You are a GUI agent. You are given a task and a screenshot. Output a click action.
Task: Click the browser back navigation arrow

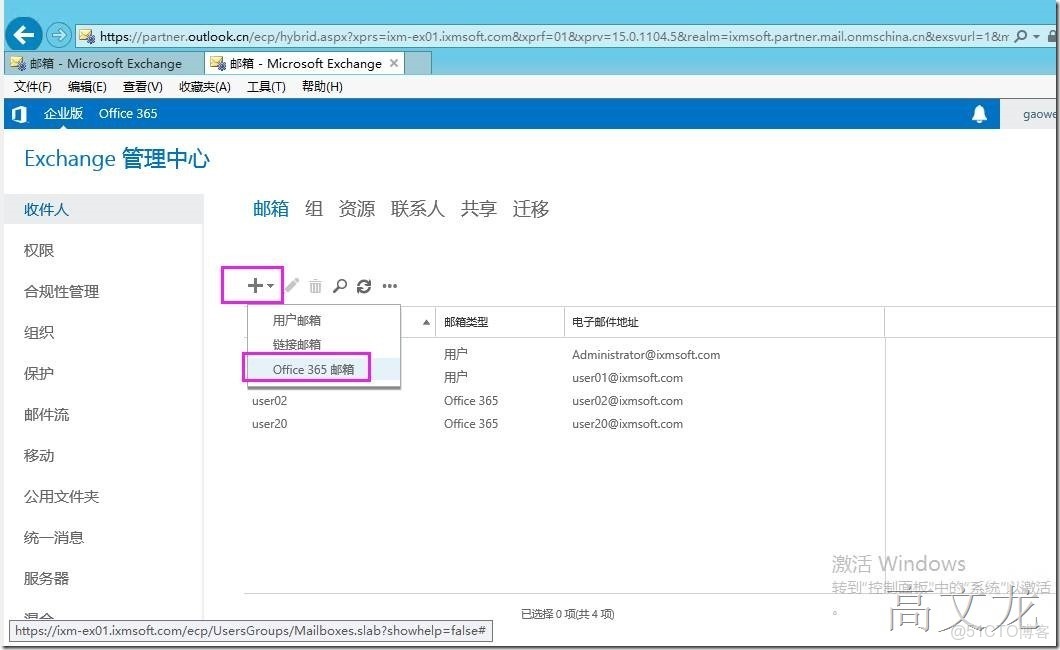tap(21, 34)
